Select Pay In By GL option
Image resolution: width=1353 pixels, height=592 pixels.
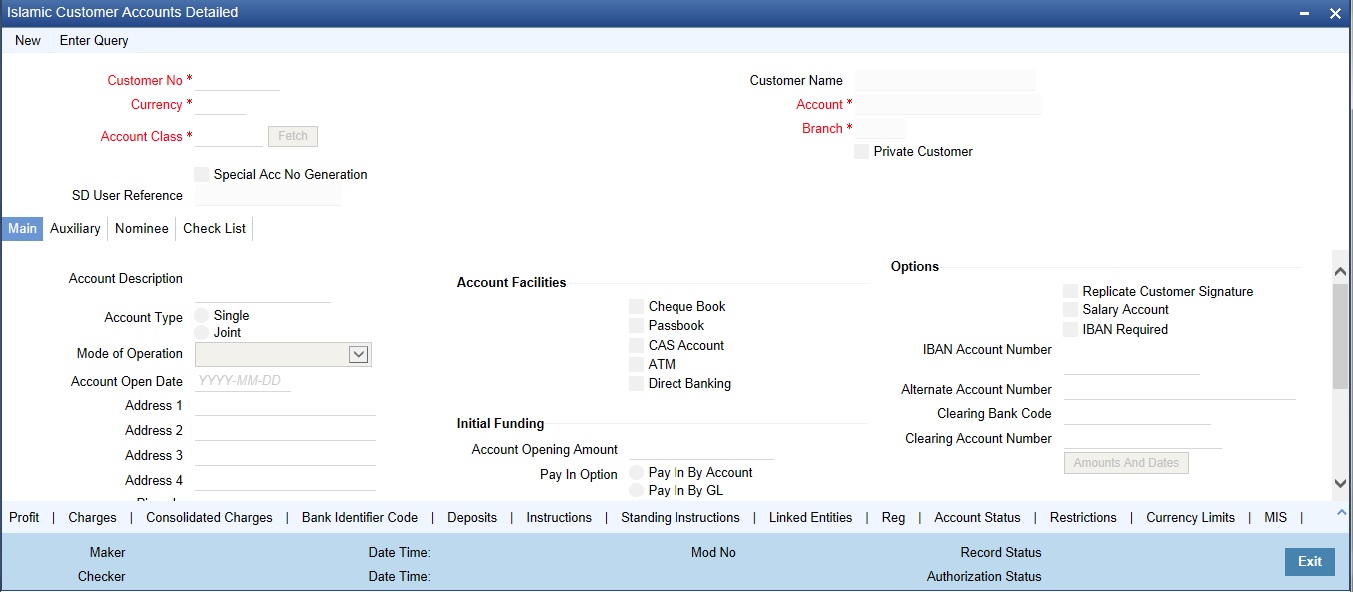click(637, 490)
